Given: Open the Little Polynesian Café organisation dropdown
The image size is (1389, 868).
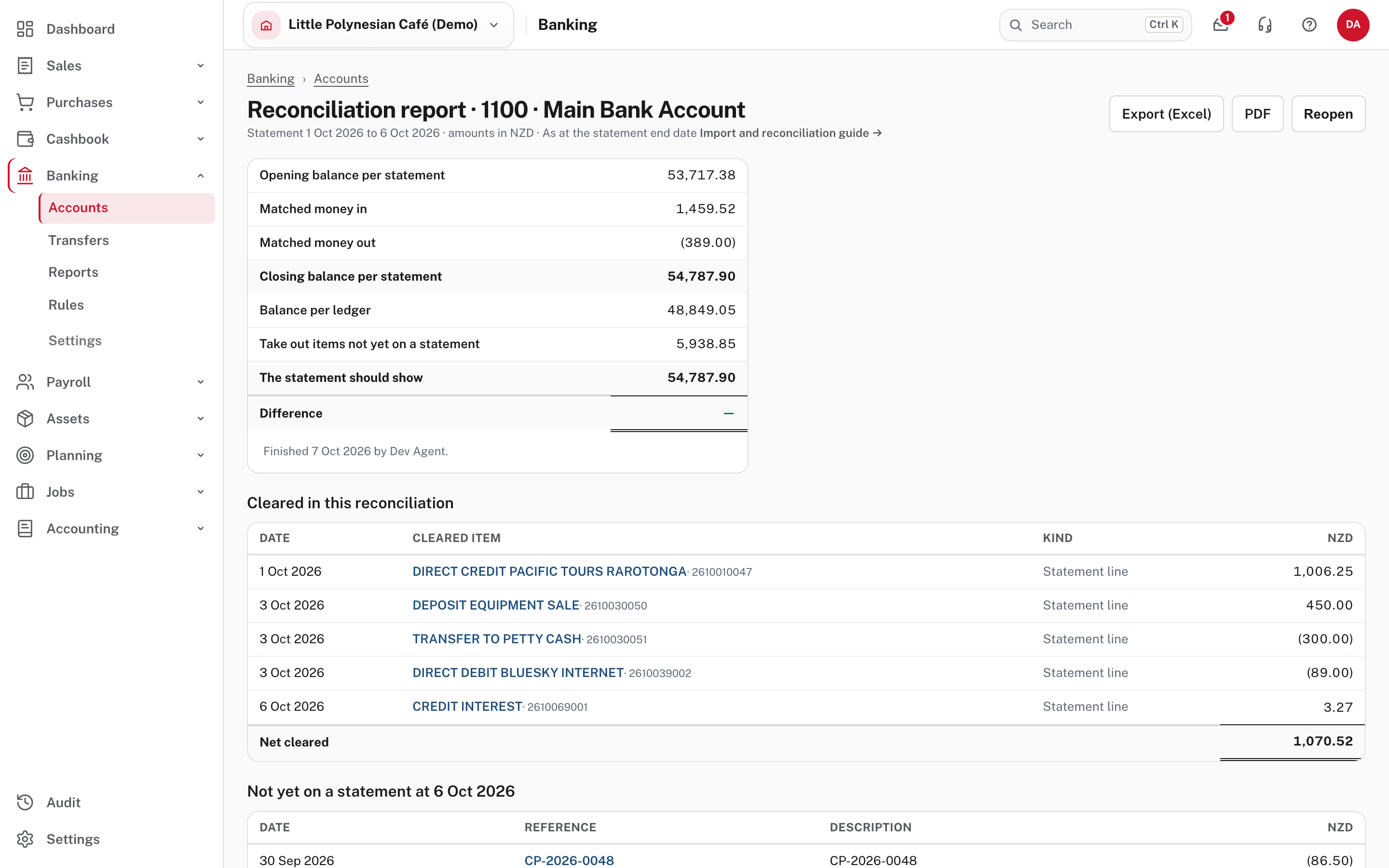Looking at the screenshot, I should point(378,25).
